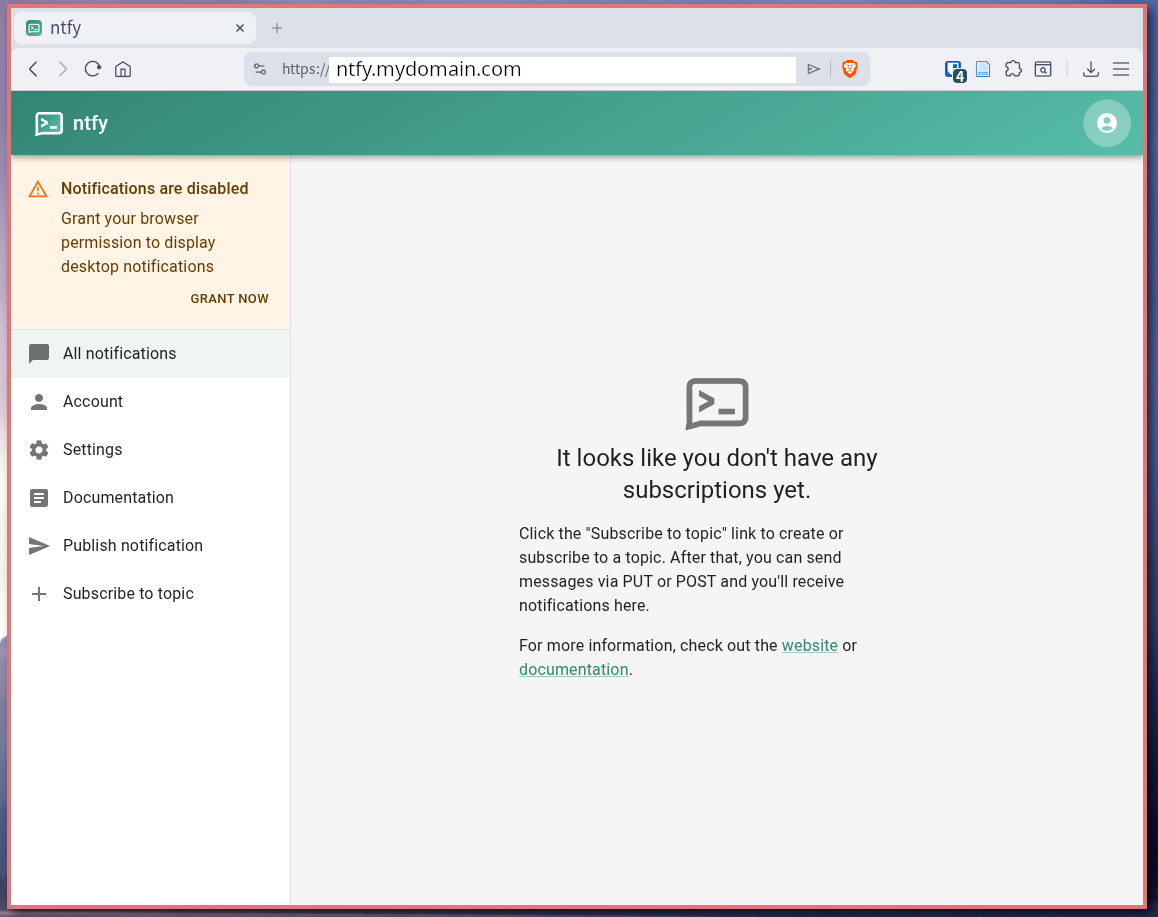Click the site settings icon in address bar
This screenshot has width=1158, height=917.
[260, 69]
